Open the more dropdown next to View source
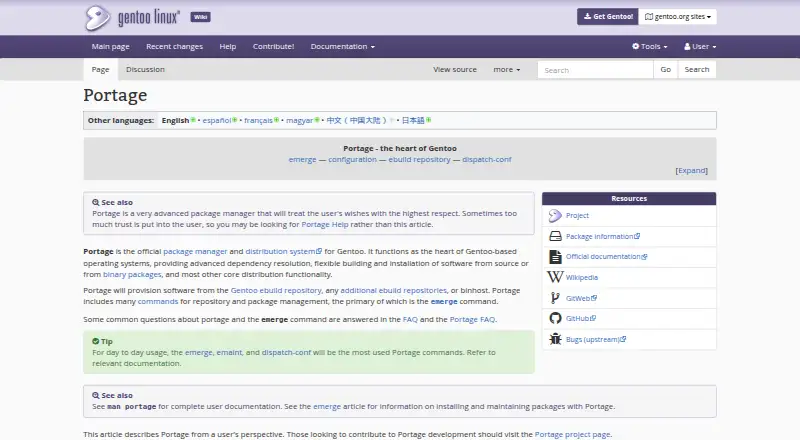Viewport: 800px width, 440px height. (507, 69)
